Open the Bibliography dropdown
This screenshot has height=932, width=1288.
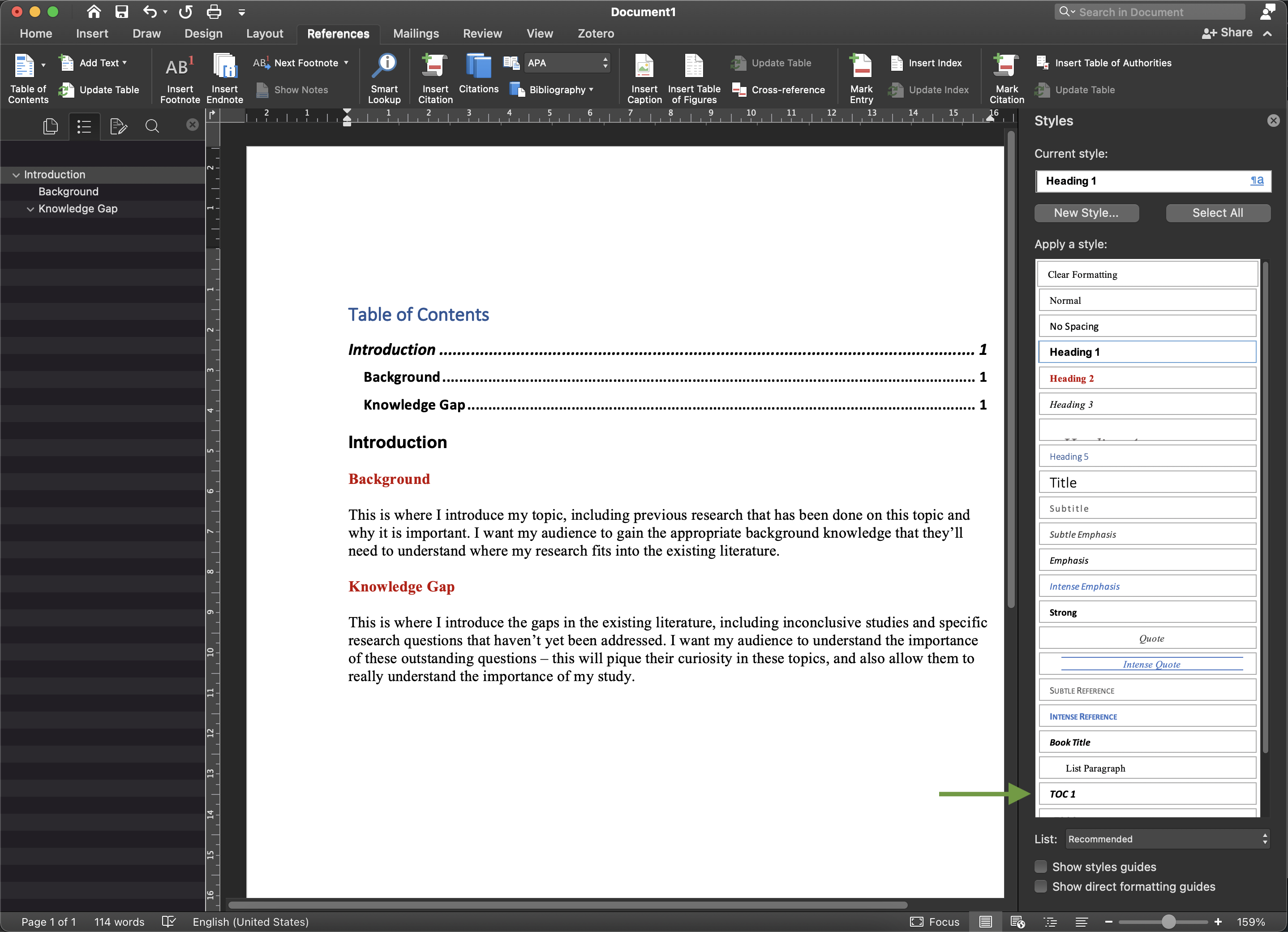[x=553, y=90]
